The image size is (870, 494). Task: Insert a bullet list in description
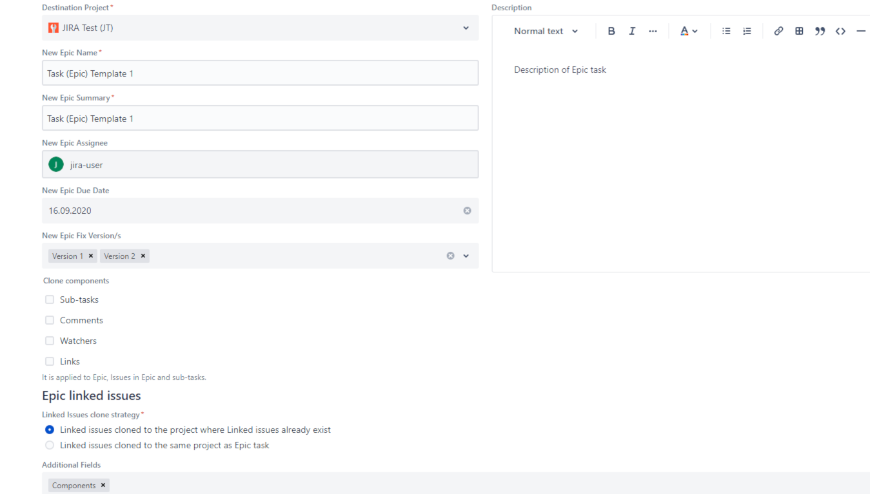(726, 31)
